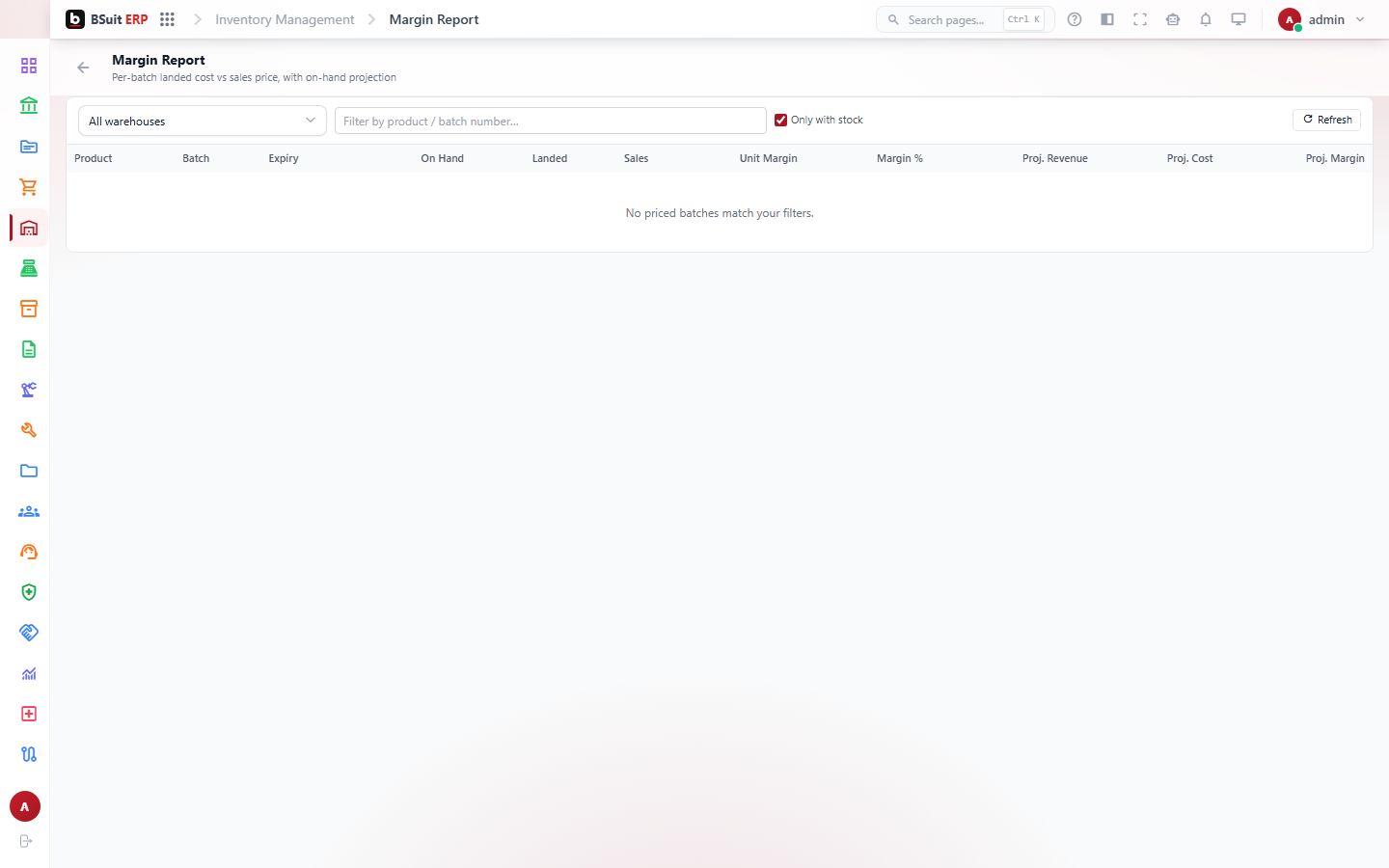Screen dimensions: 1389x868
Task: Open the orange archive box sidebar icon
Action: (29, 309)
